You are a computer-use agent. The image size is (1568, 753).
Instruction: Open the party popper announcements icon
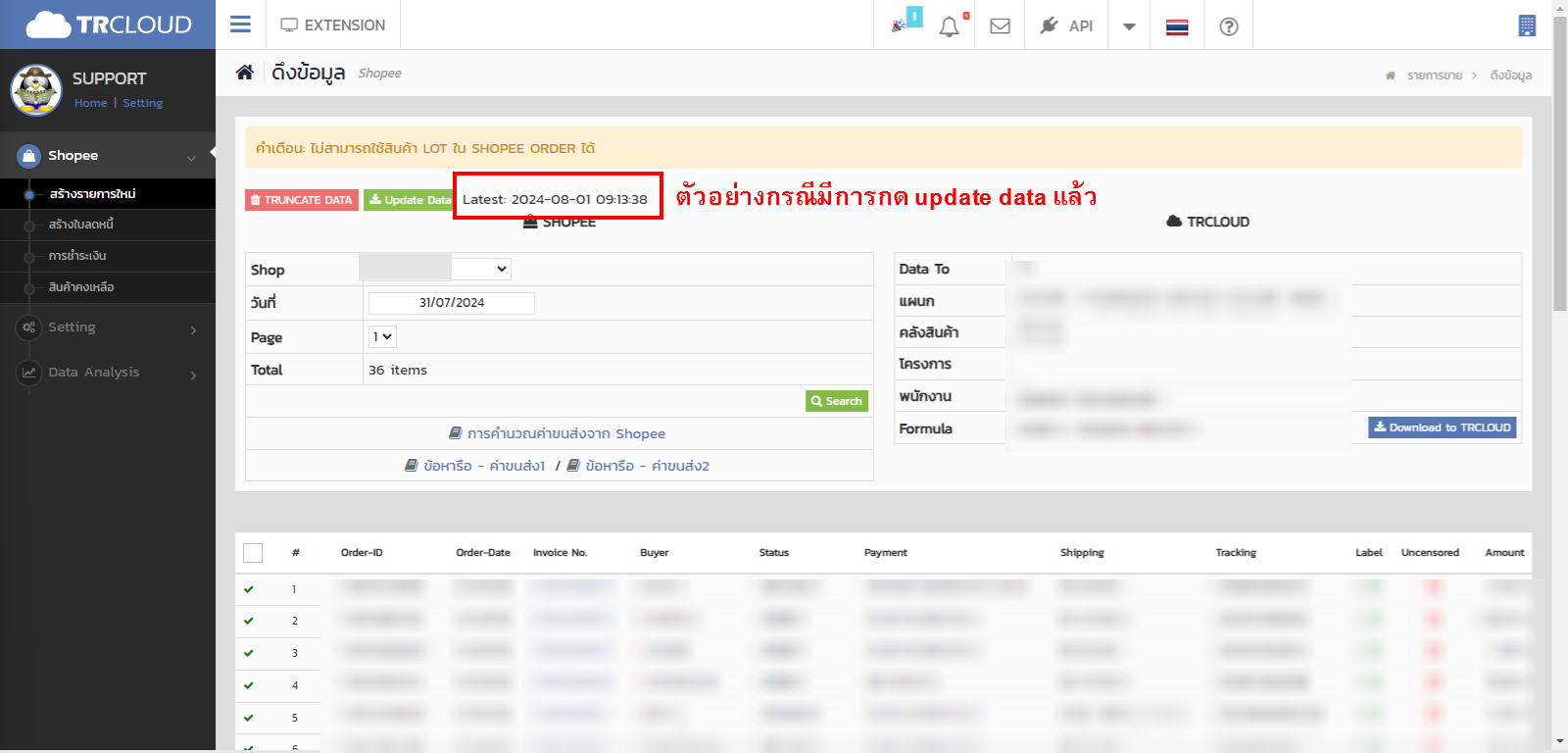pyautogui.click(x=899, y=25)
